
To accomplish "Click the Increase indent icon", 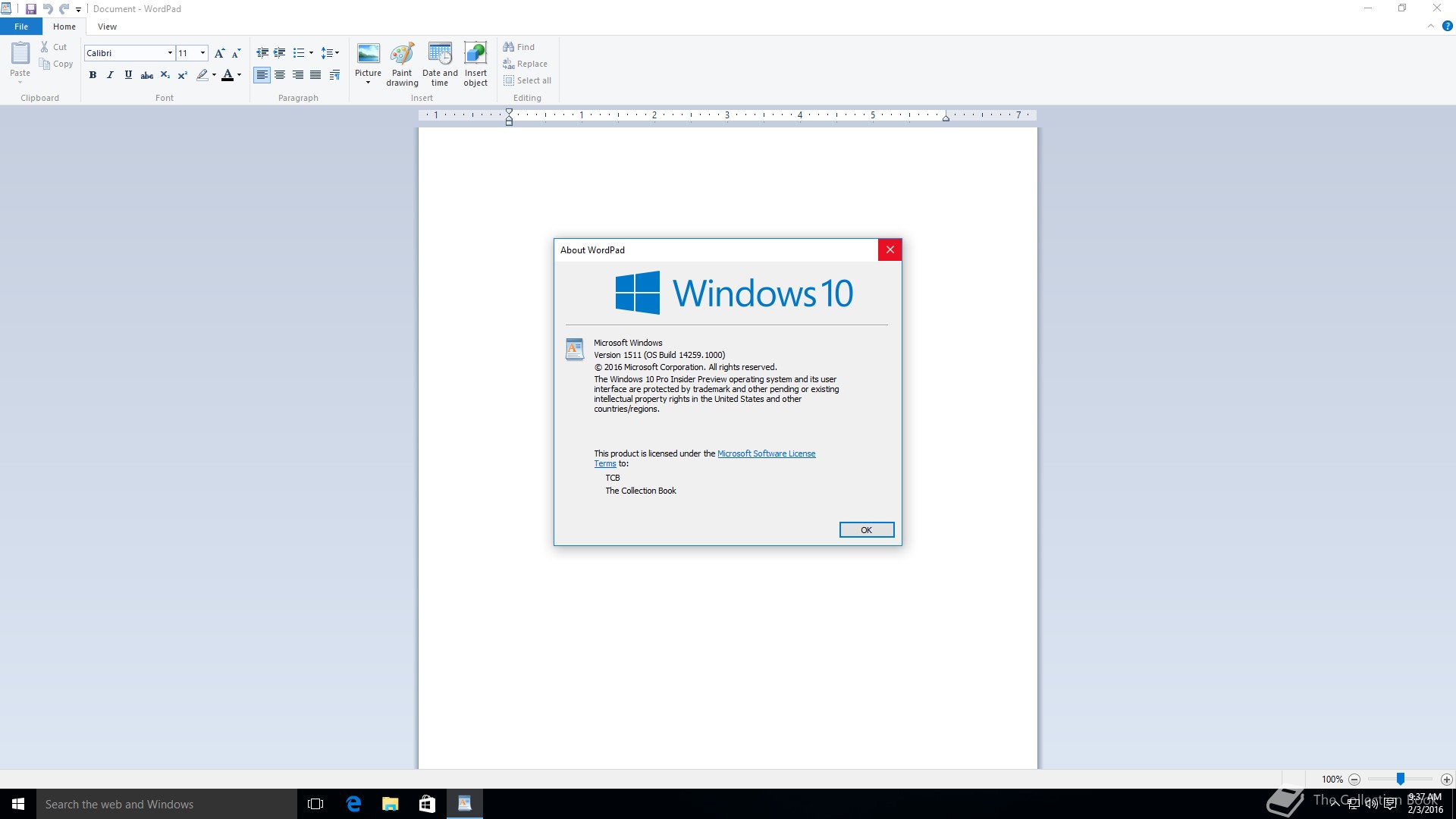I will click(280, 53).
